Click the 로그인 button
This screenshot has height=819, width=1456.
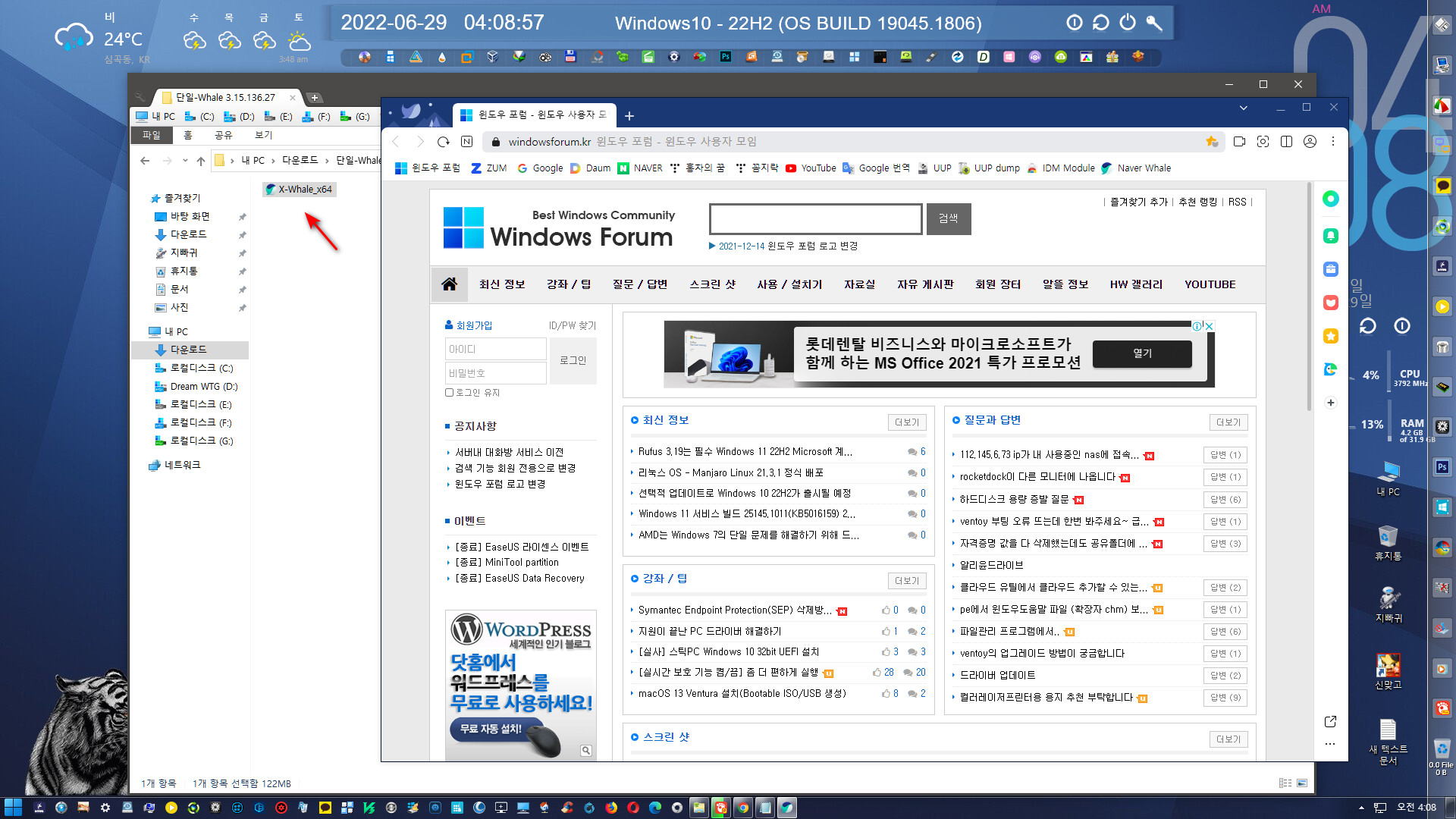point(573,361)
